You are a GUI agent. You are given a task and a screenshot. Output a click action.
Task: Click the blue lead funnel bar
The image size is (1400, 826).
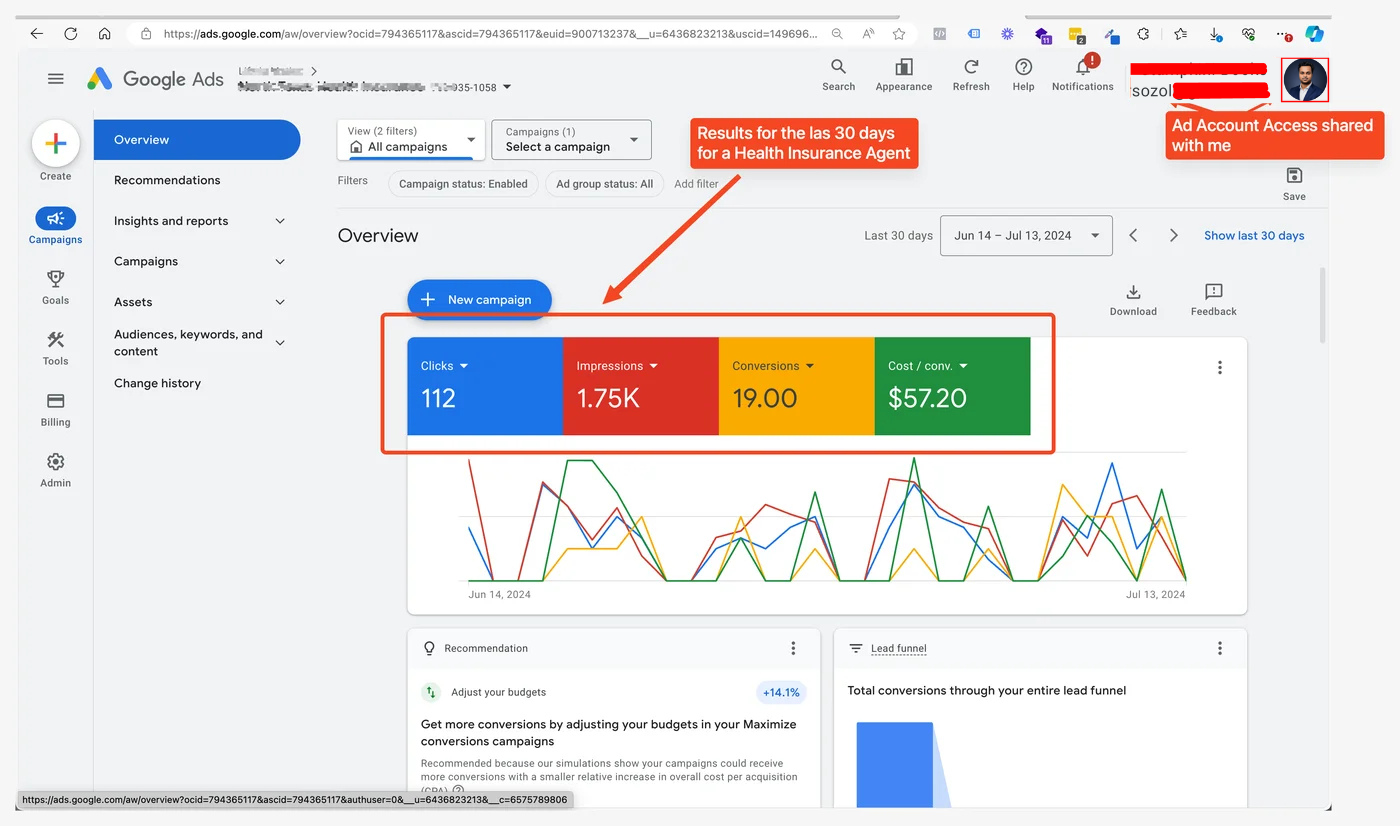tap(895, 764)
